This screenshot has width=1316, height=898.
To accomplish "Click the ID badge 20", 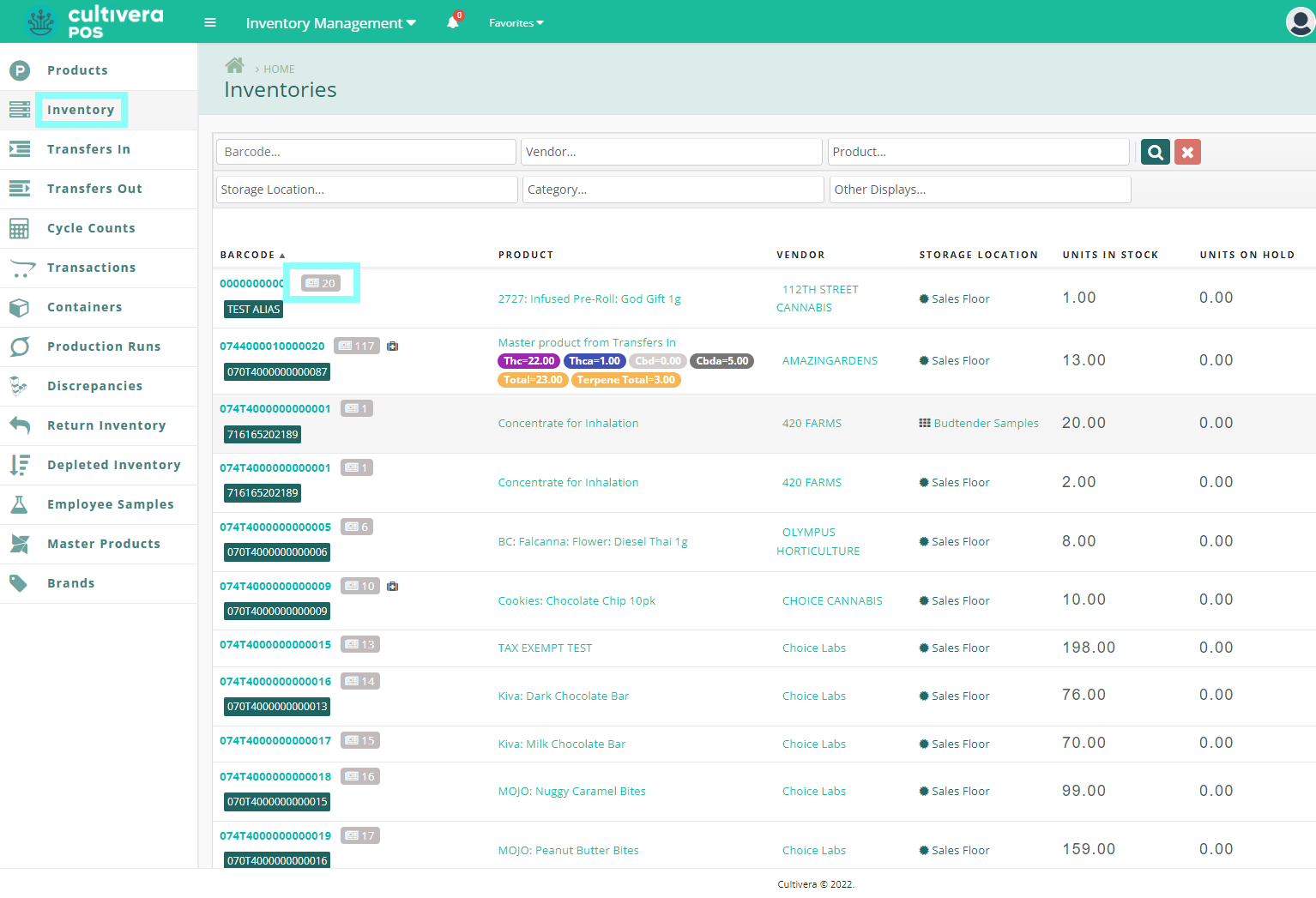I will [321, 284].
